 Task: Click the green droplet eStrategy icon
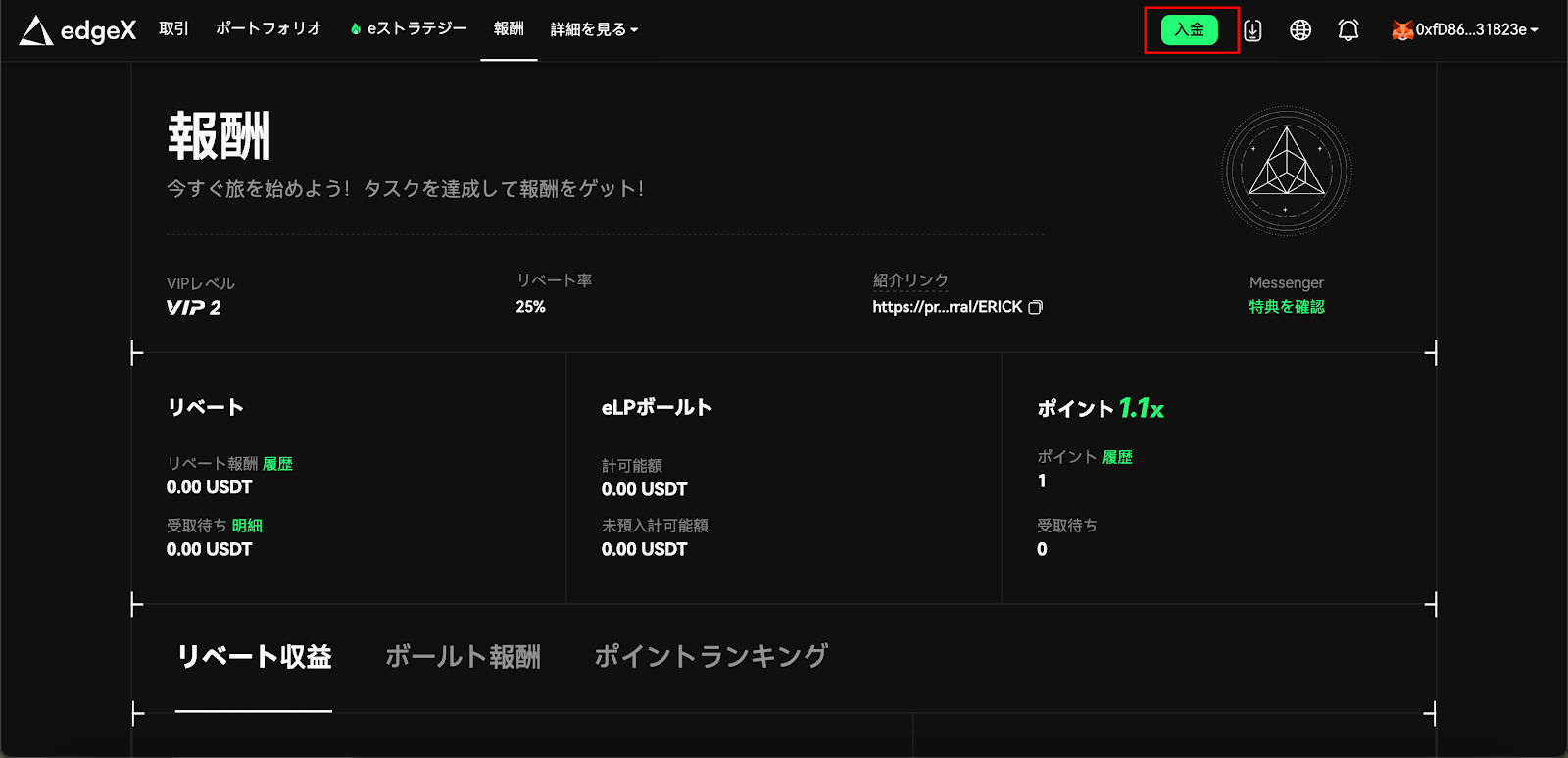click(355, 29)
